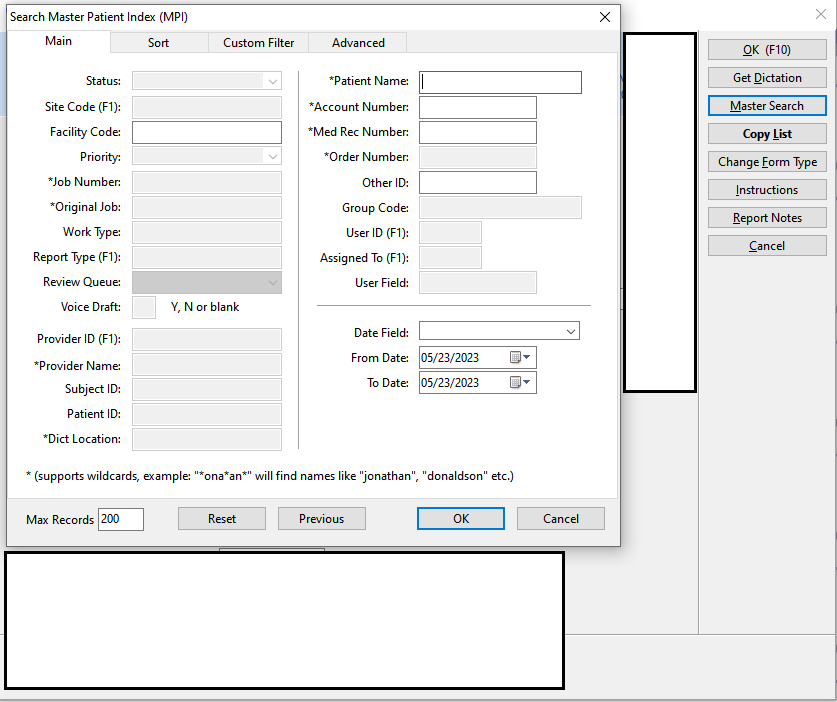Image resolution: width=837 pixels, height=702 pixels.
Task: Click the Get Dictation button
Action: [767, 78]
